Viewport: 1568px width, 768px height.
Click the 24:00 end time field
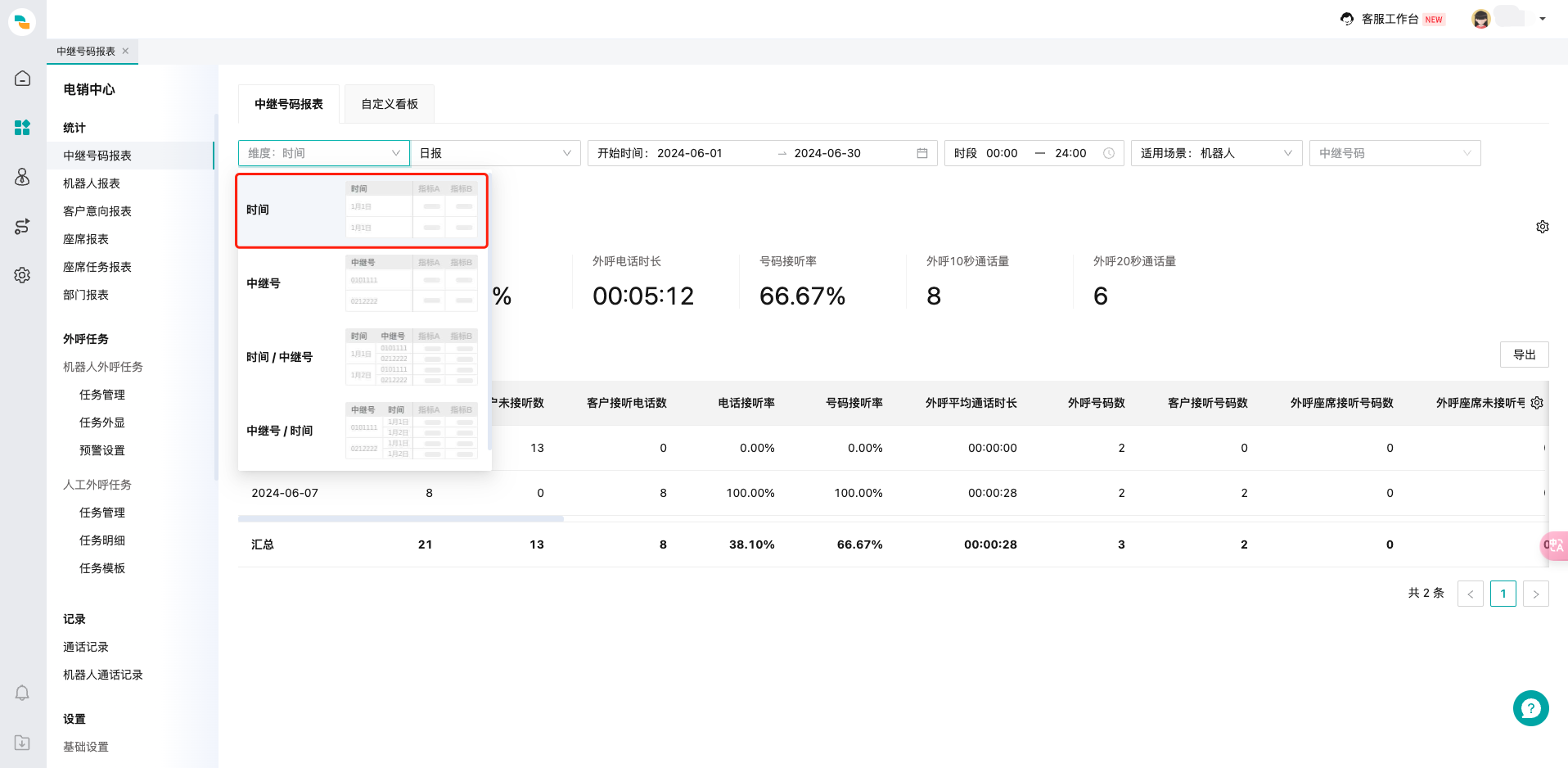coord(1070,153)
